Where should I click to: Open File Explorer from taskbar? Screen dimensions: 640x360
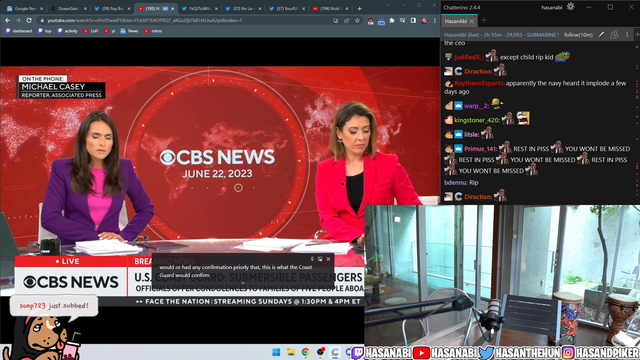coord(291,352)
